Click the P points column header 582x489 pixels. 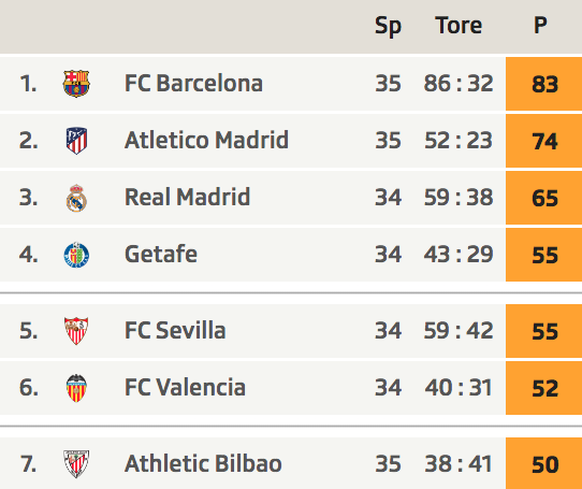(540, 25)
